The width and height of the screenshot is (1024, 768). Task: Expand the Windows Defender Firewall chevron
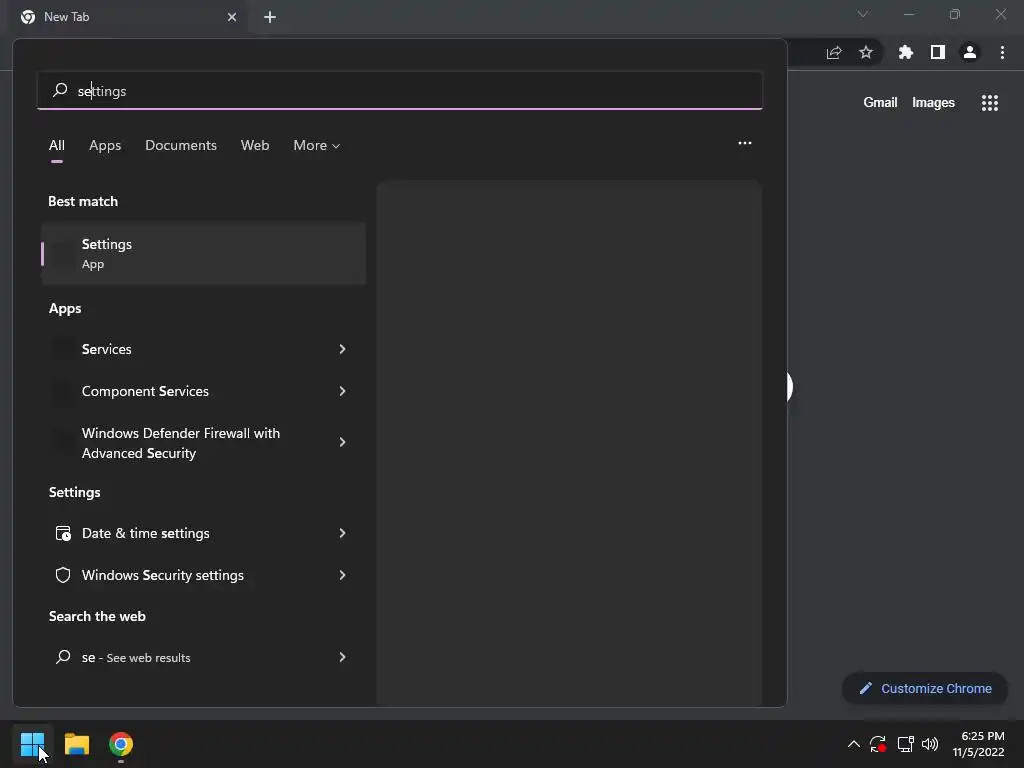tap(342, 443)
